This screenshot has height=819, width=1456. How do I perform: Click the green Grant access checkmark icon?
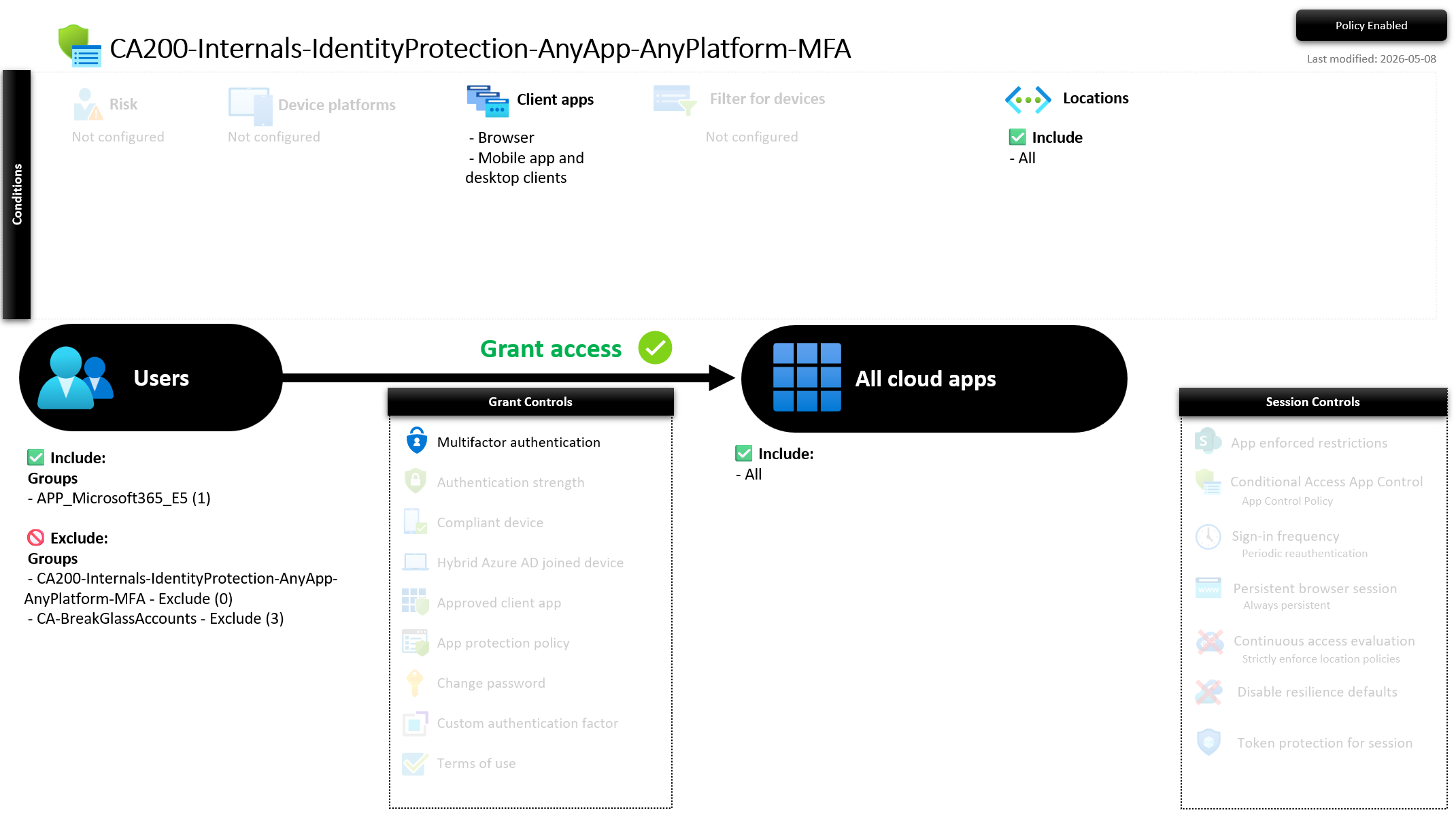click(x=655, y=348)
